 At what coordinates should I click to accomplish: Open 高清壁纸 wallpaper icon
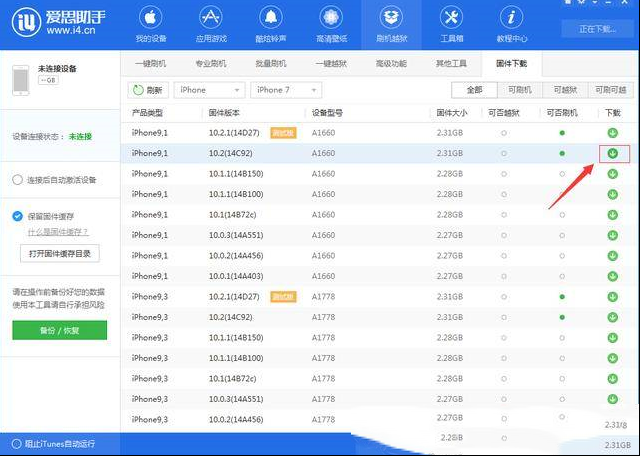click(331, 18)
